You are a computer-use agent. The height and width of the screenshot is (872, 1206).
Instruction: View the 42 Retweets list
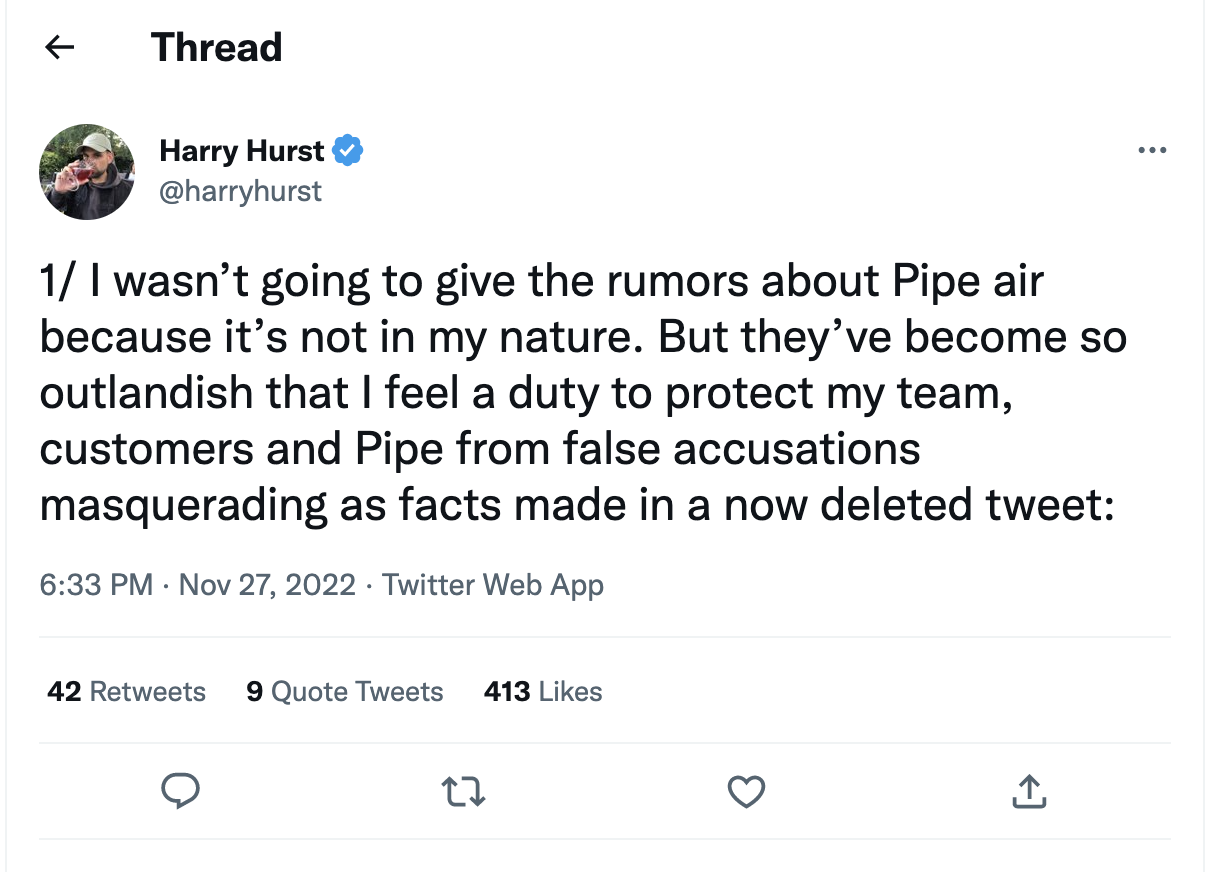tap(126, 691)
